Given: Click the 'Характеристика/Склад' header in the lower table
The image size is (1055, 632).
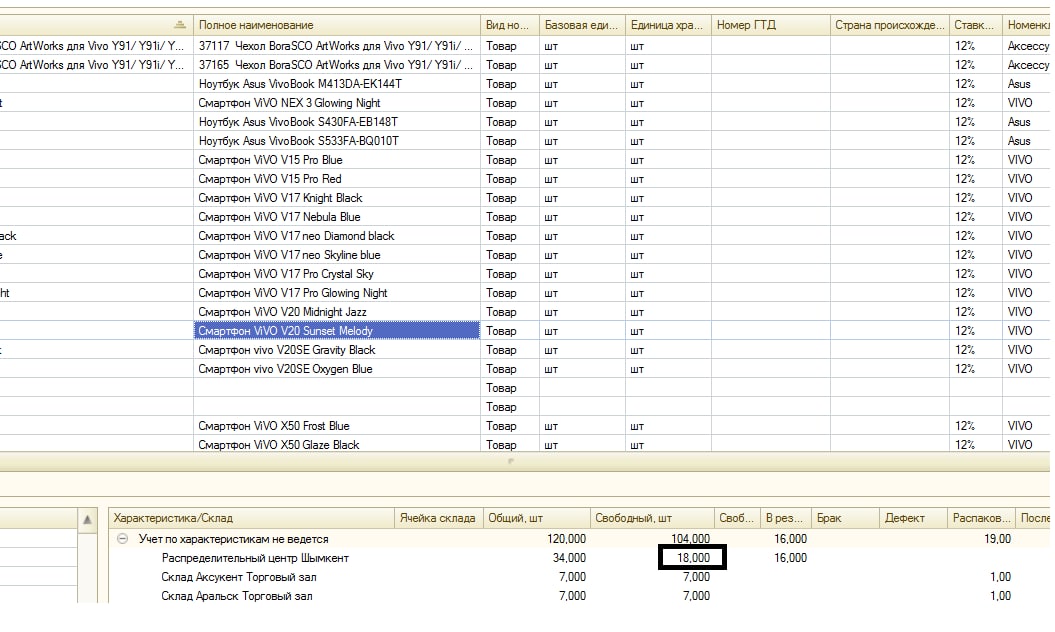Looking at the screenshot, I should pyautogui.click(x=251, y=518).
